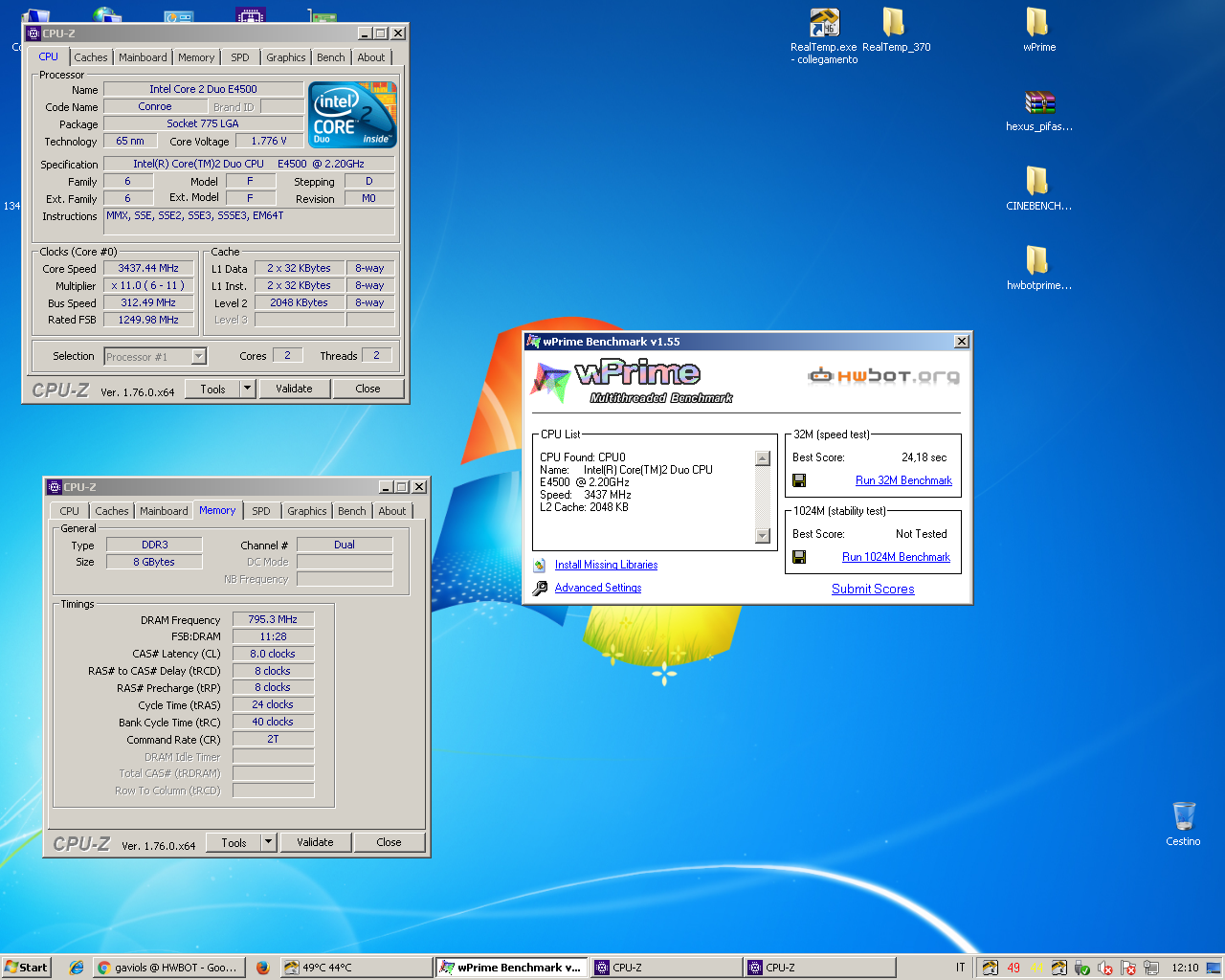Launch Firefox from the taskbar

coord(262,968)
